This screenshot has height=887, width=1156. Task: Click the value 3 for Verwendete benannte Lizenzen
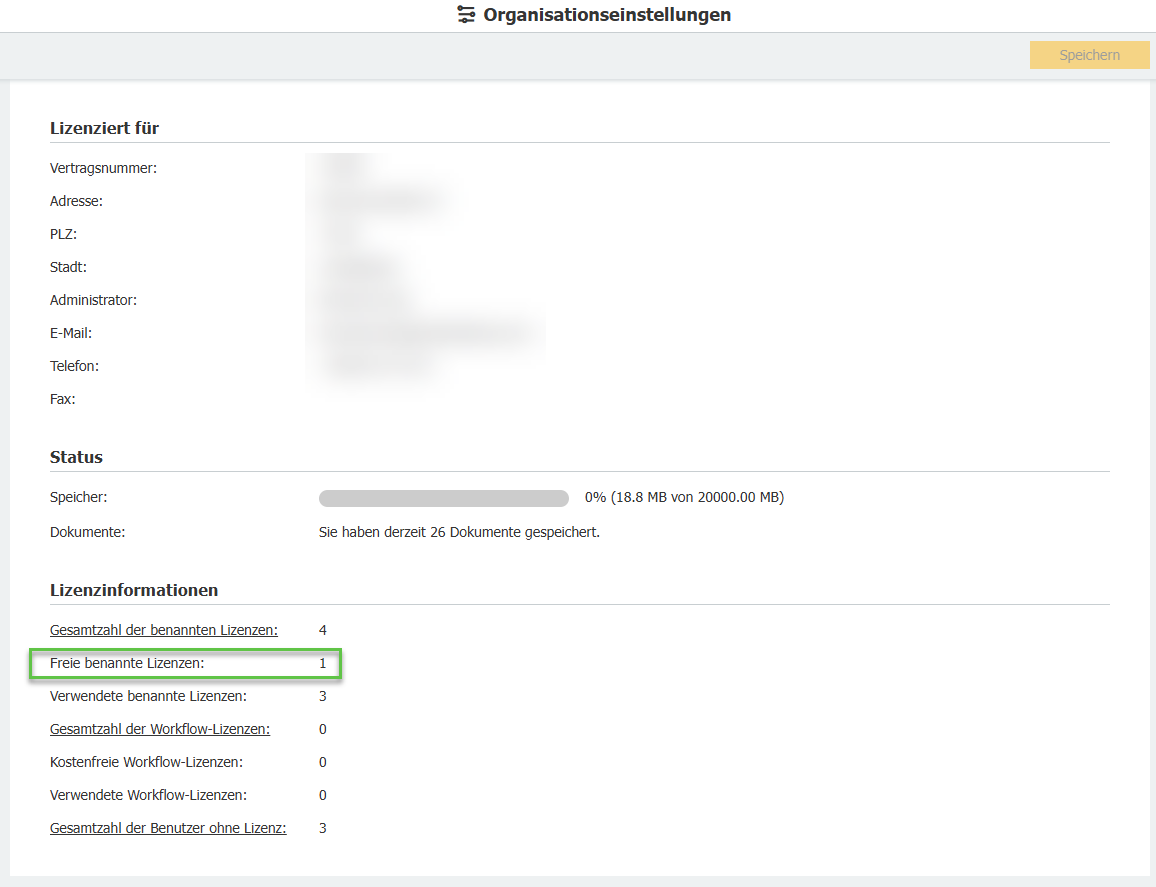pos(323,696)
